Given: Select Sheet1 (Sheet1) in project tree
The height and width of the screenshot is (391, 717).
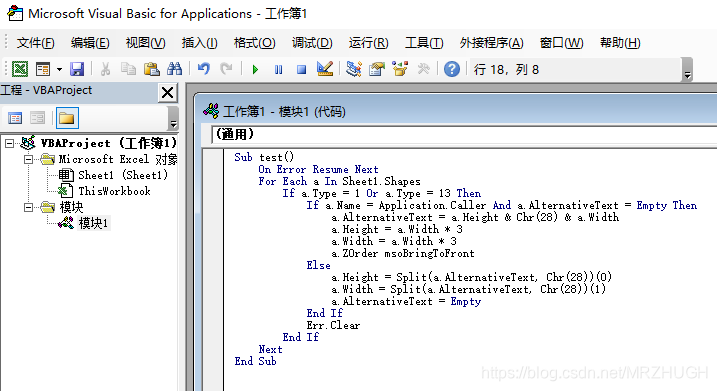Looking at the screenshot, I should point(123,176).
